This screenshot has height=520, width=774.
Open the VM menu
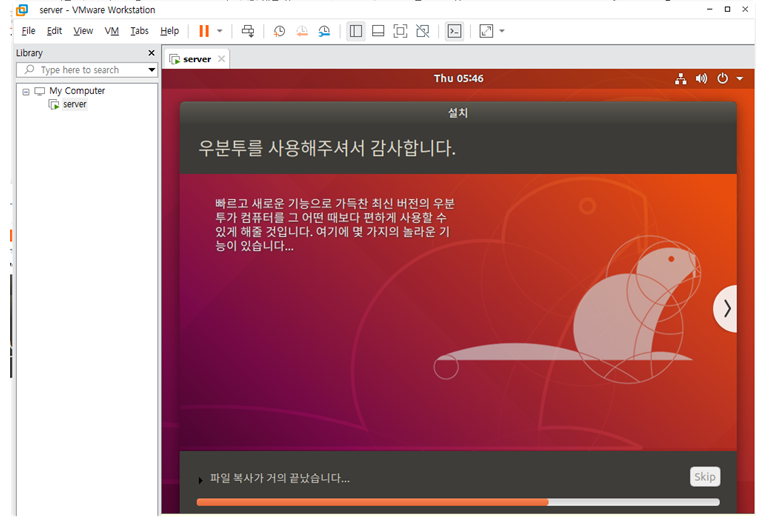[112, 31]
